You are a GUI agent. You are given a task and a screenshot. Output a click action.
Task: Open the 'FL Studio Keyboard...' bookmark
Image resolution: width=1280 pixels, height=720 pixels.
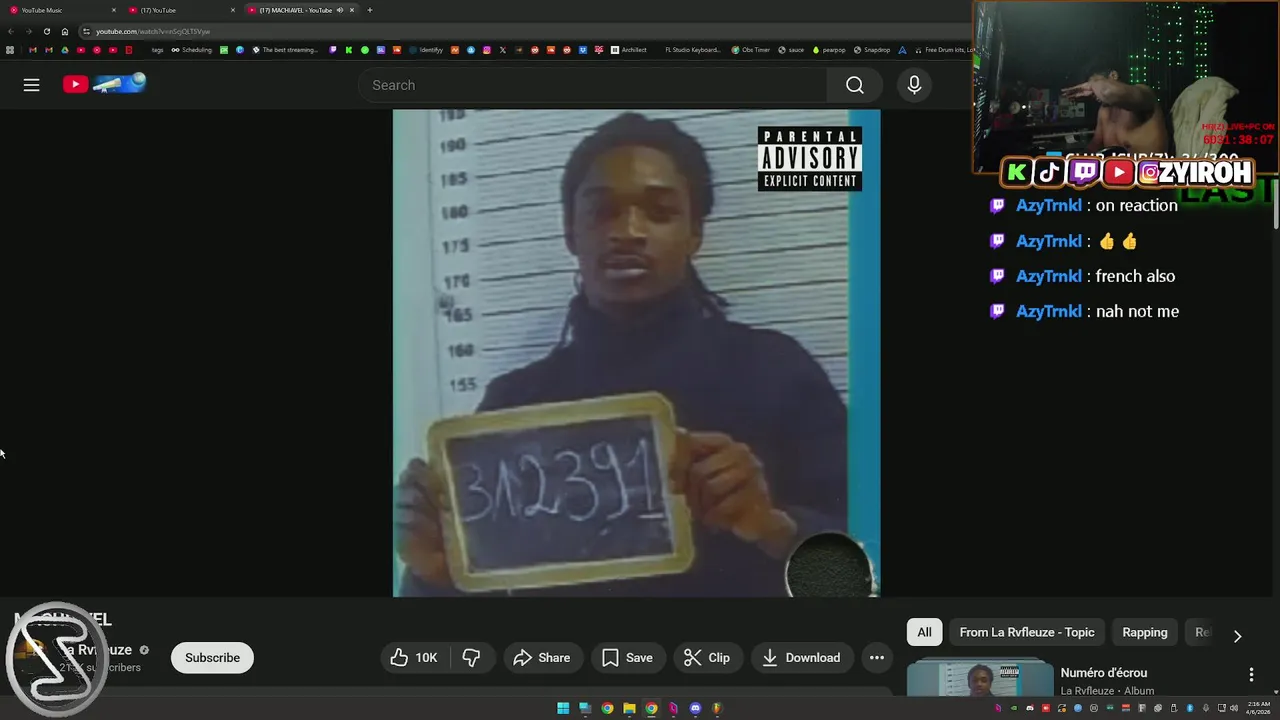click(692, 50)
